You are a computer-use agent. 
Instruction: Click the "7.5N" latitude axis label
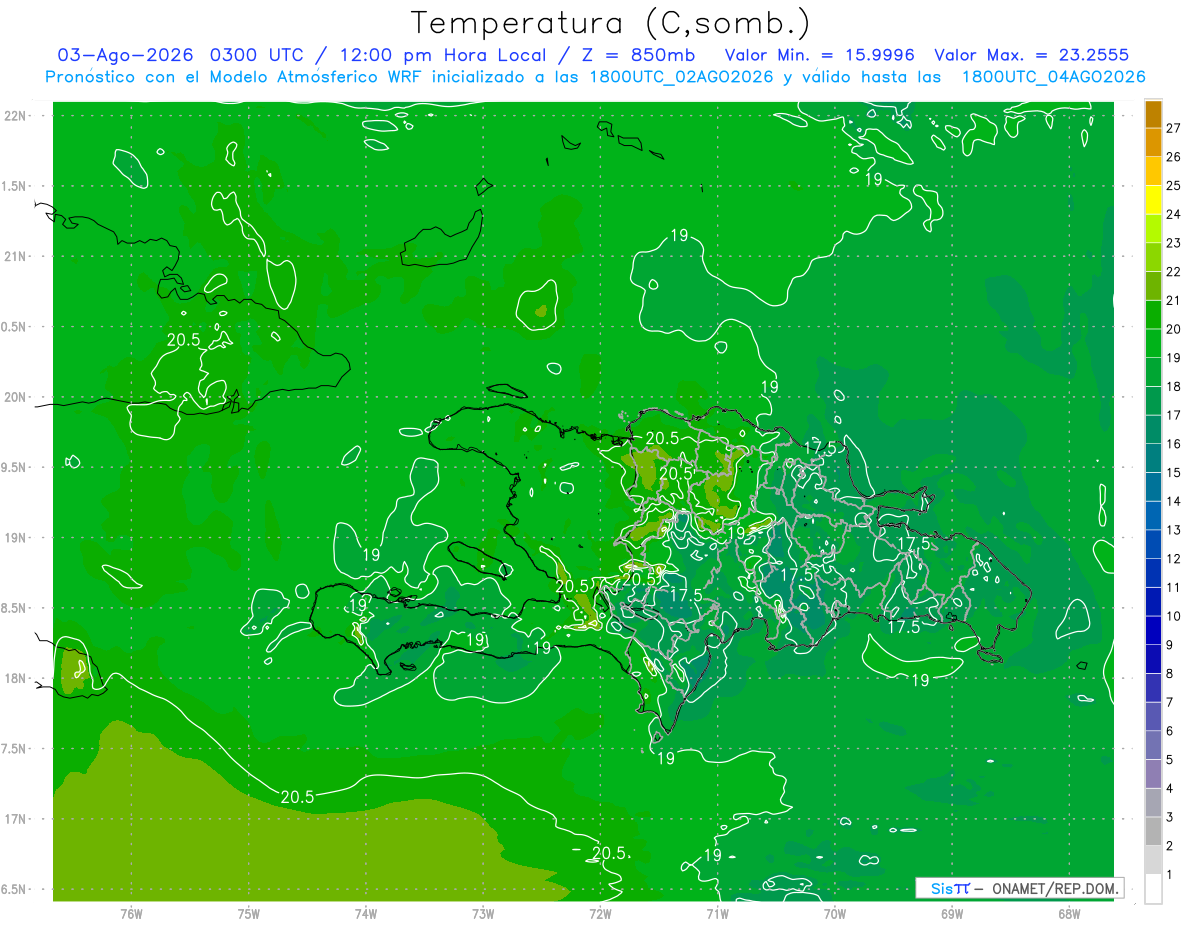tap(14, 749)
